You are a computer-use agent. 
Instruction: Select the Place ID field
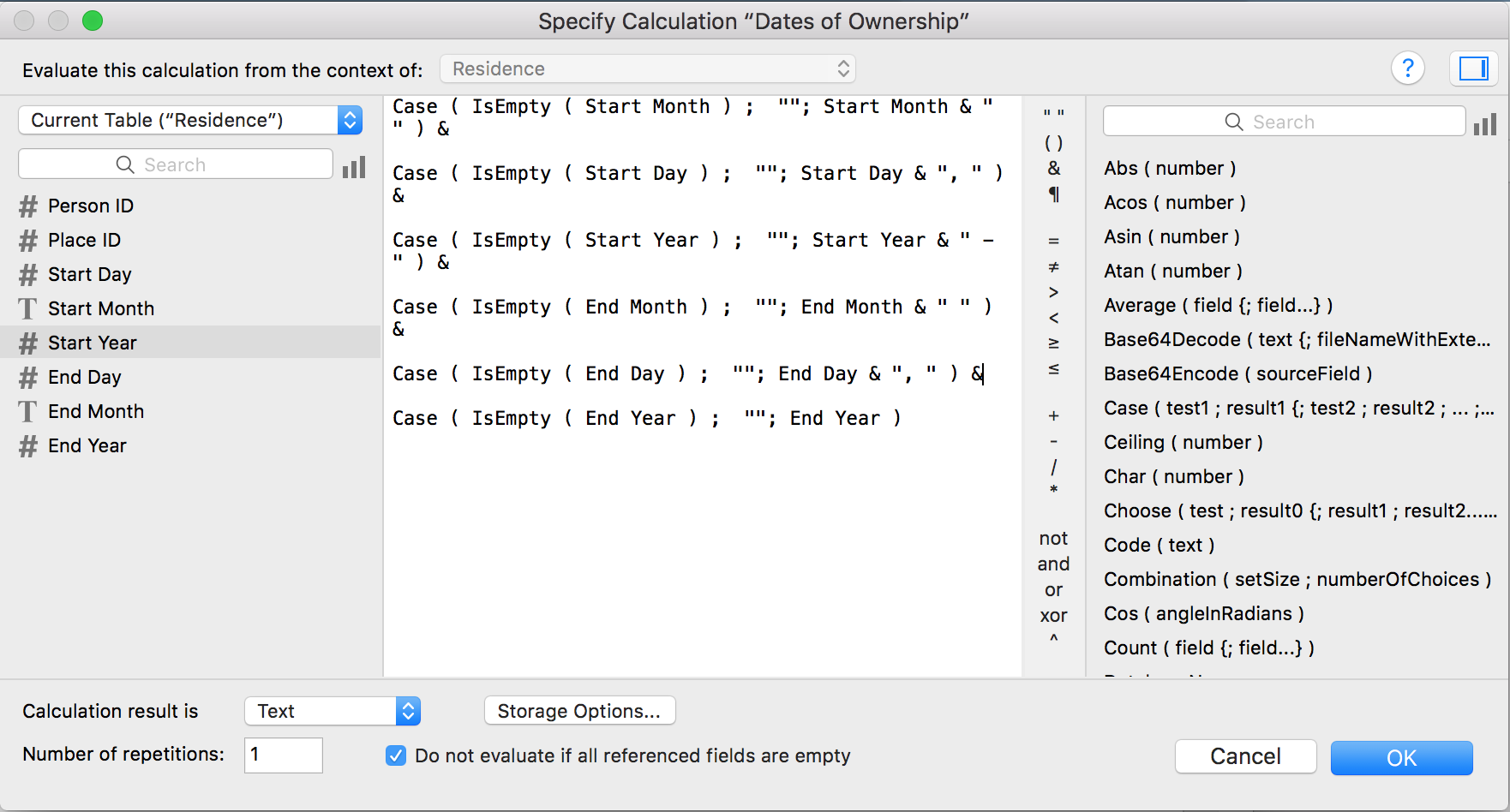click(190, 240)
